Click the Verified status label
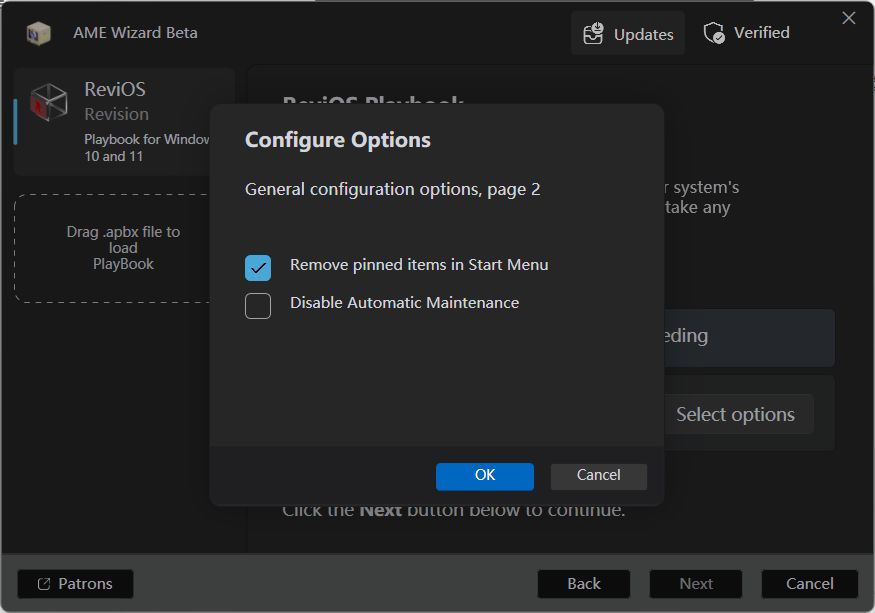Viewport: 875px width, 613px height. (761, 33)
